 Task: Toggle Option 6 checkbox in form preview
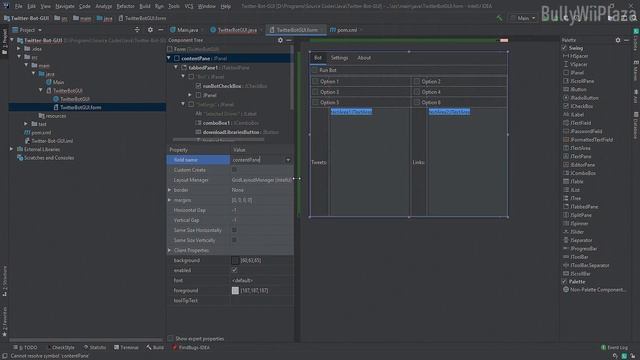(417, 102)
